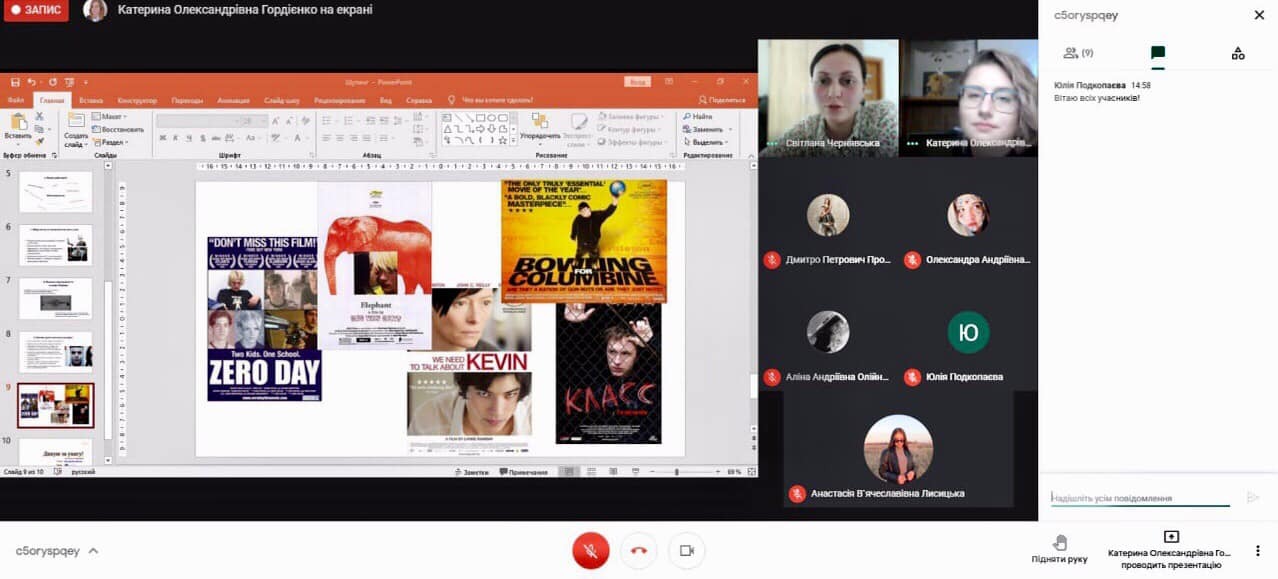
Task: Click the Format Painter brush icon
Action: tap(39, 141)
